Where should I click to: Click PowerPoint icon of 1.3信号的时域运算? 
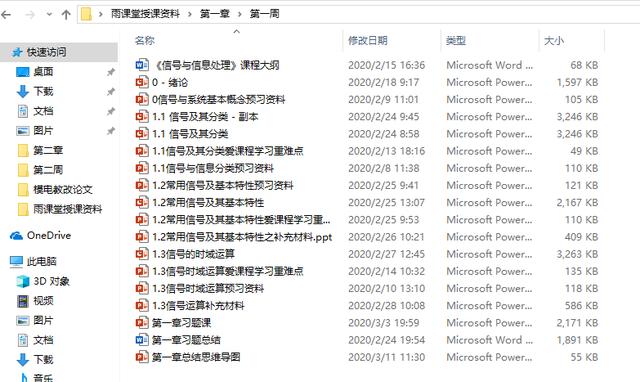tap(142, 254)
